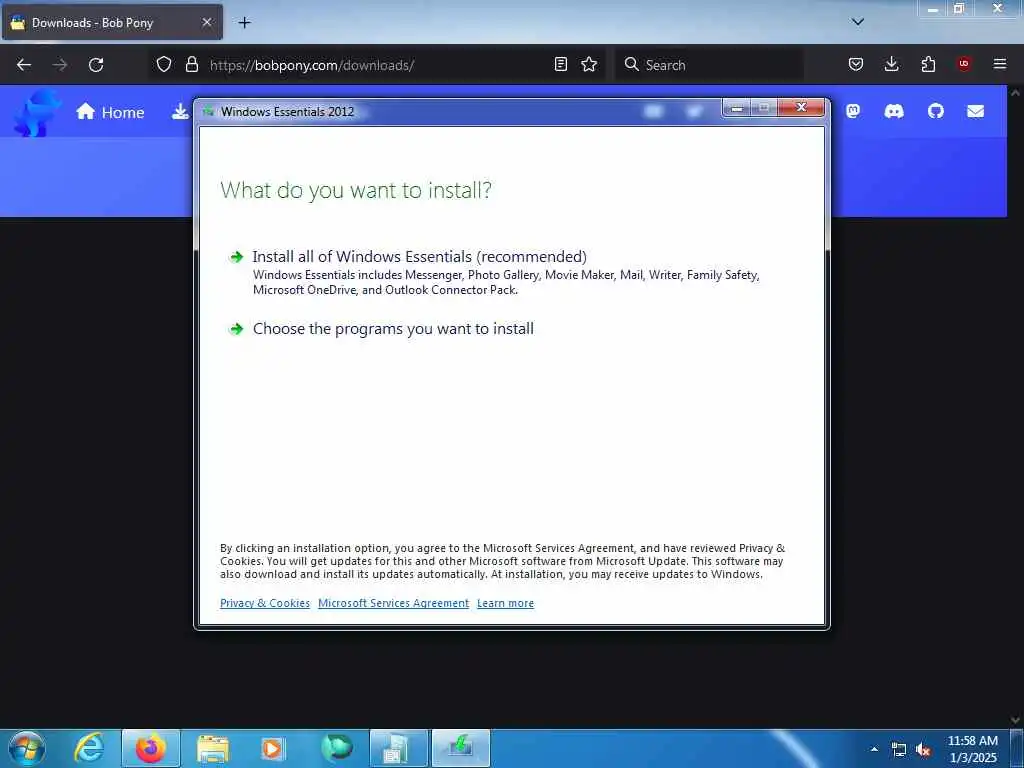Close the Downloads - Bob Pony tab
Viewport: 1024px width, 768px height.
[206, 22]
